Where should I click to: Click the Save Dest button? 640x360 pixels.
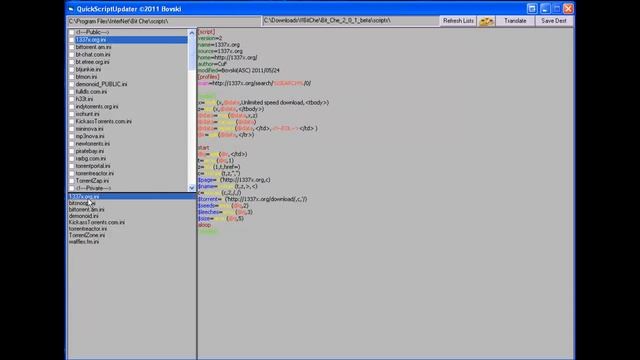(x=554, y=21)
